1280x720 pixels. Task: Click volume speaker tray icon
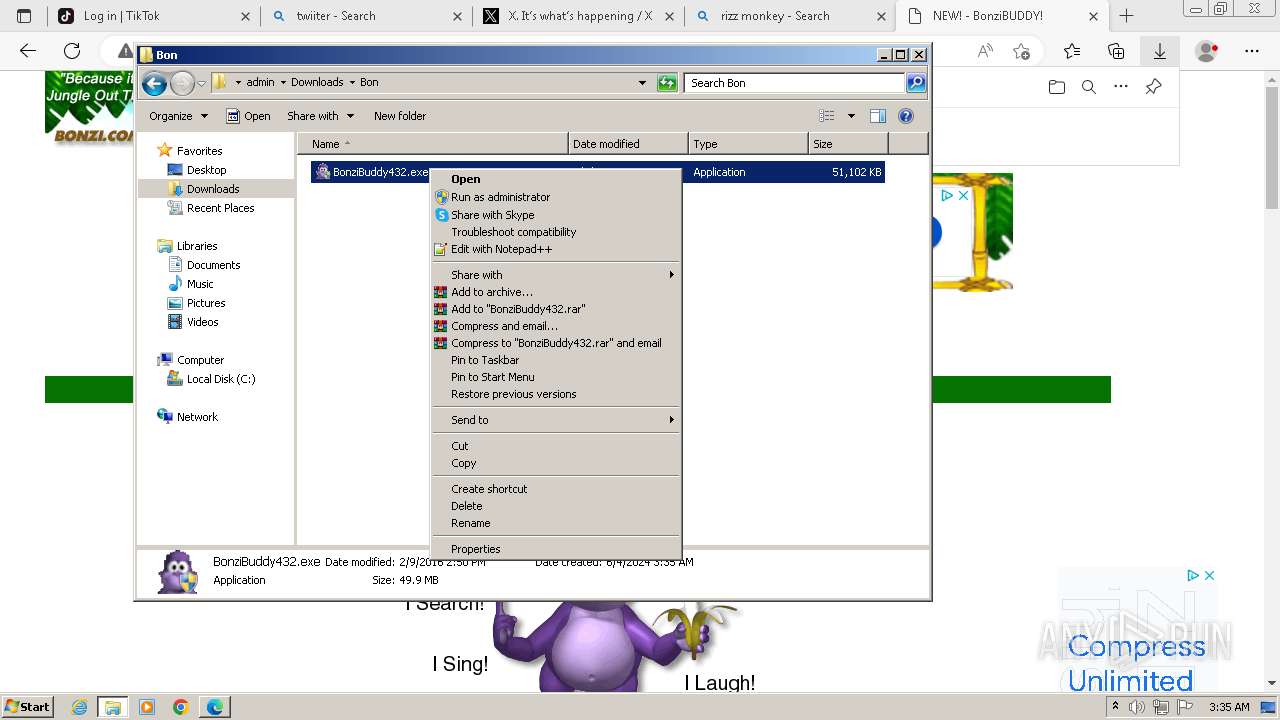click(1137, 707)
